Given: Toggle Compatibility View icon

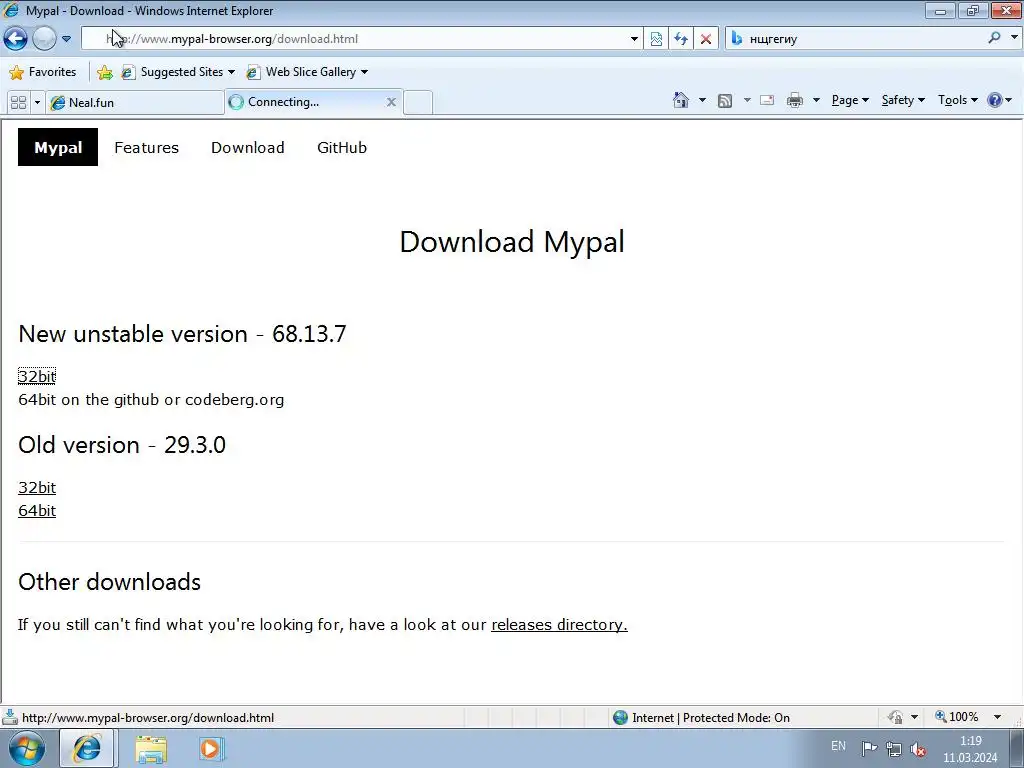Looking at the screenshot, I should 656,39.
